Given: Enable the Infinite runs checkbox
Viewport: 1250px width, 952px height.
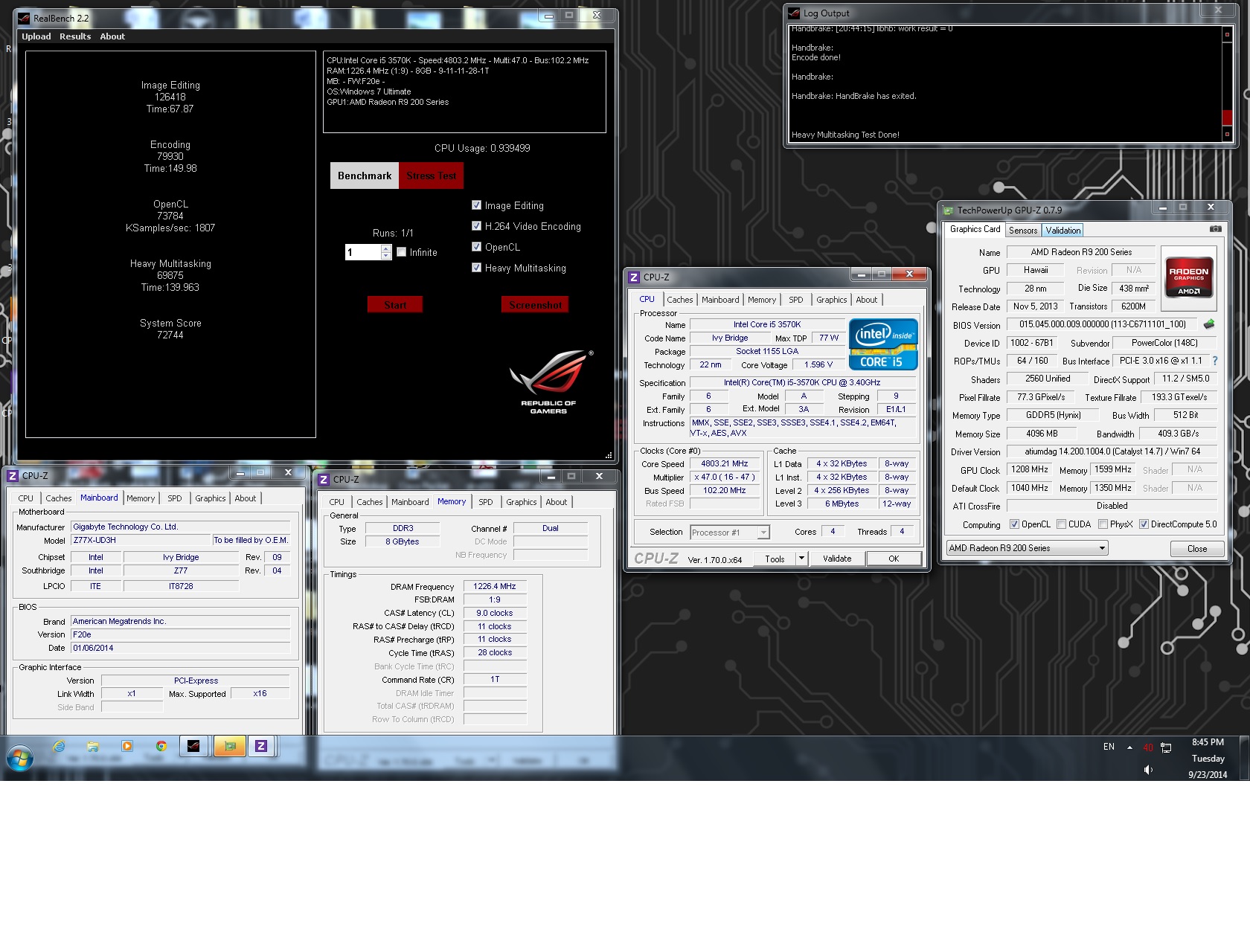Looking at the screenshot, I should pos(401,251).
